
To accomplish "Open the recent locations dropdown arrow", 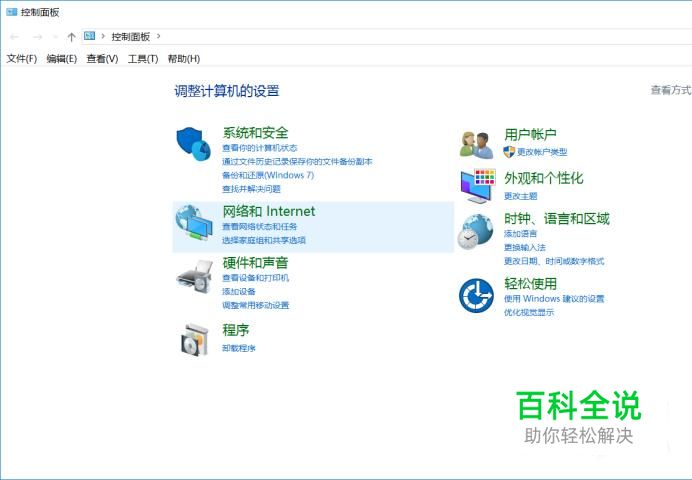I will [55, 37].
